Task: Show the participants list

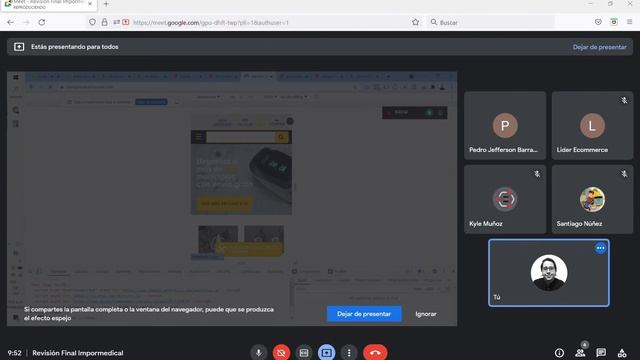Action: coord(580,353)
